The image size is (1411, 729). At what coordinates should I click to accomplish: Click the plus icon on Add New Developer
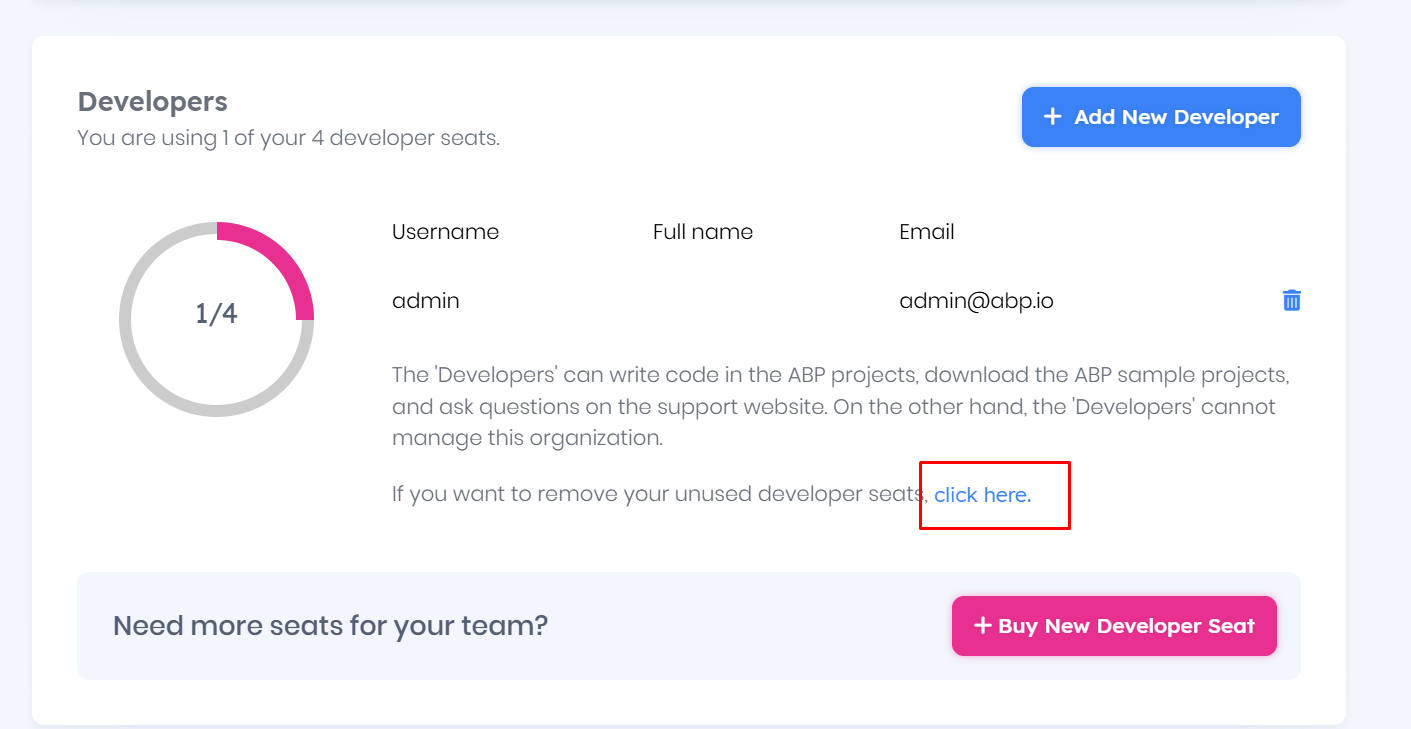[x=1052, y=117]
